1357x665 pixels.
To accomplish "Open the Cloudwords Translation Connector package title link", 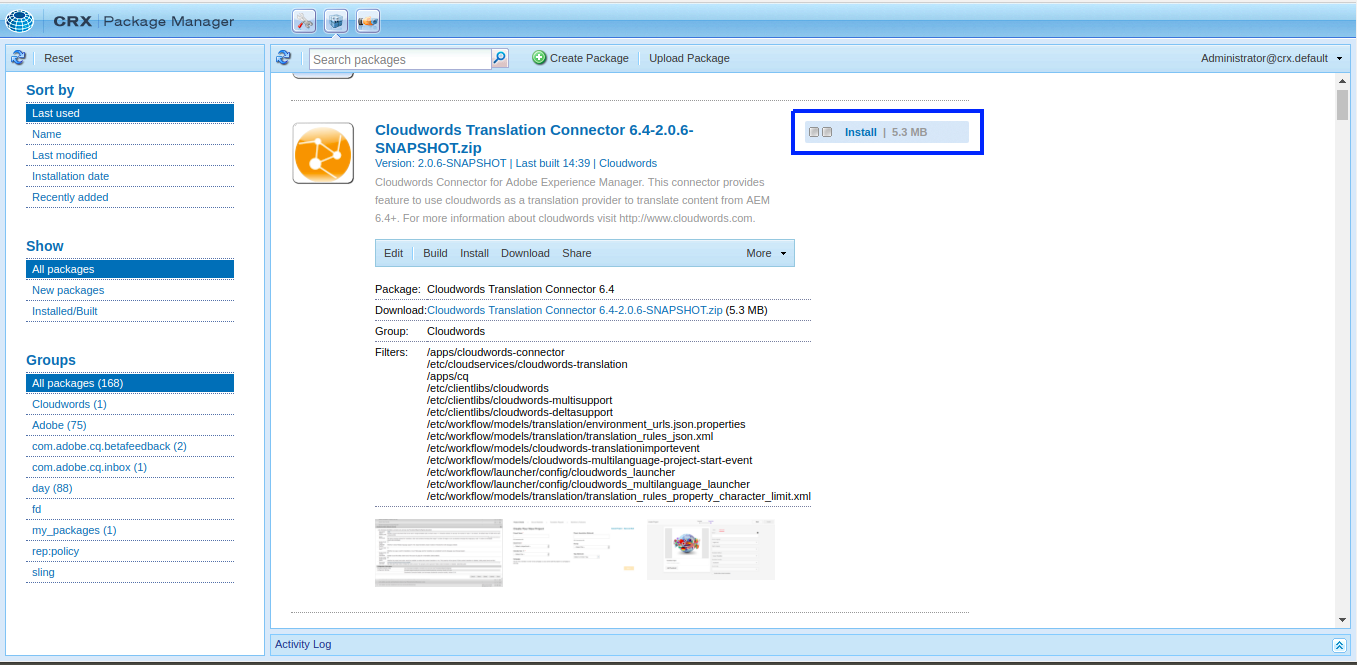I will [x=534, y=139].
